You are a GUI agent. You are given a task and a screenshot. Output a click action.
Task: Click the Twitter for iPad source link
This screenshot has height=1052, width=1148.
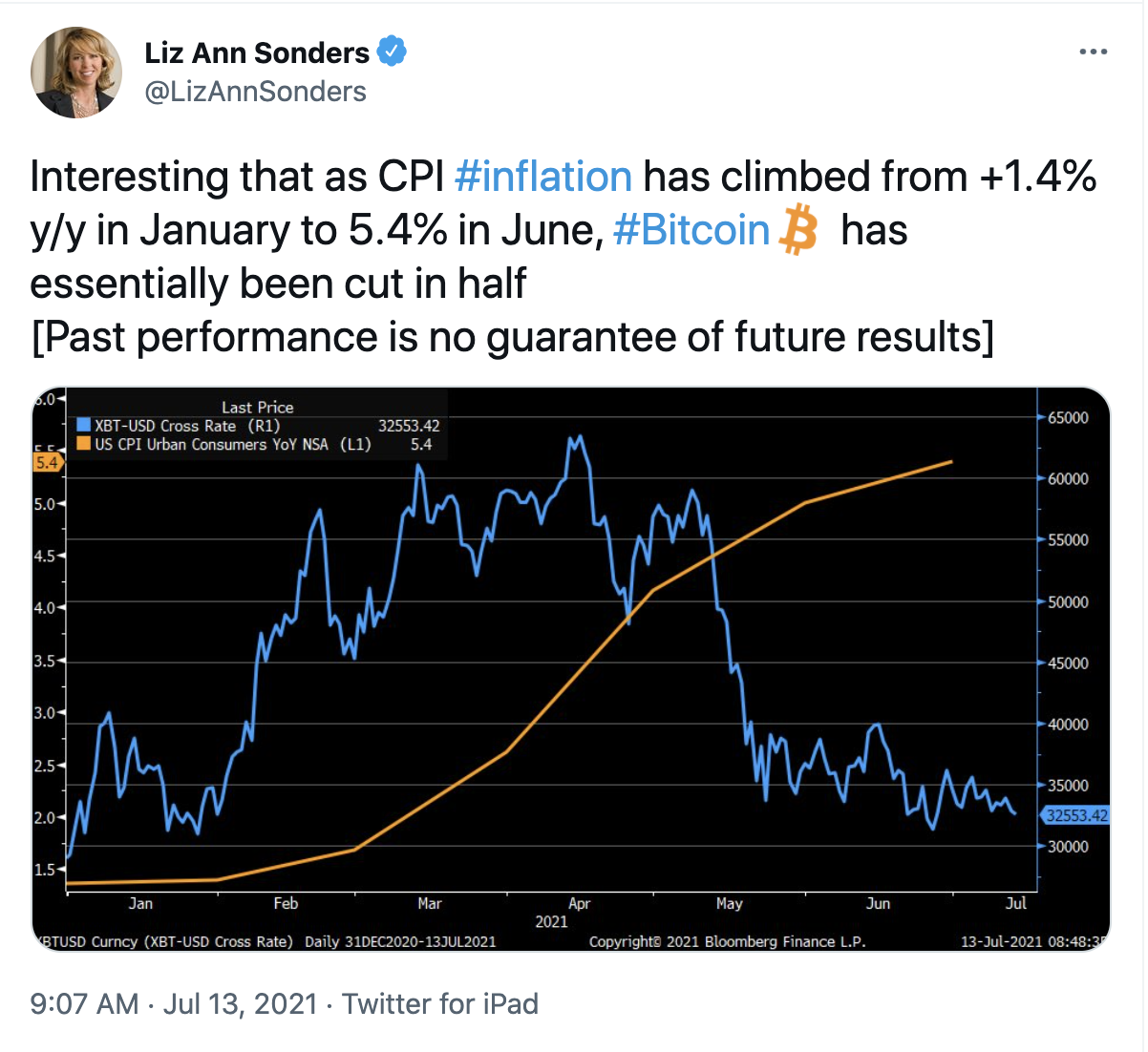(440, 1003)
